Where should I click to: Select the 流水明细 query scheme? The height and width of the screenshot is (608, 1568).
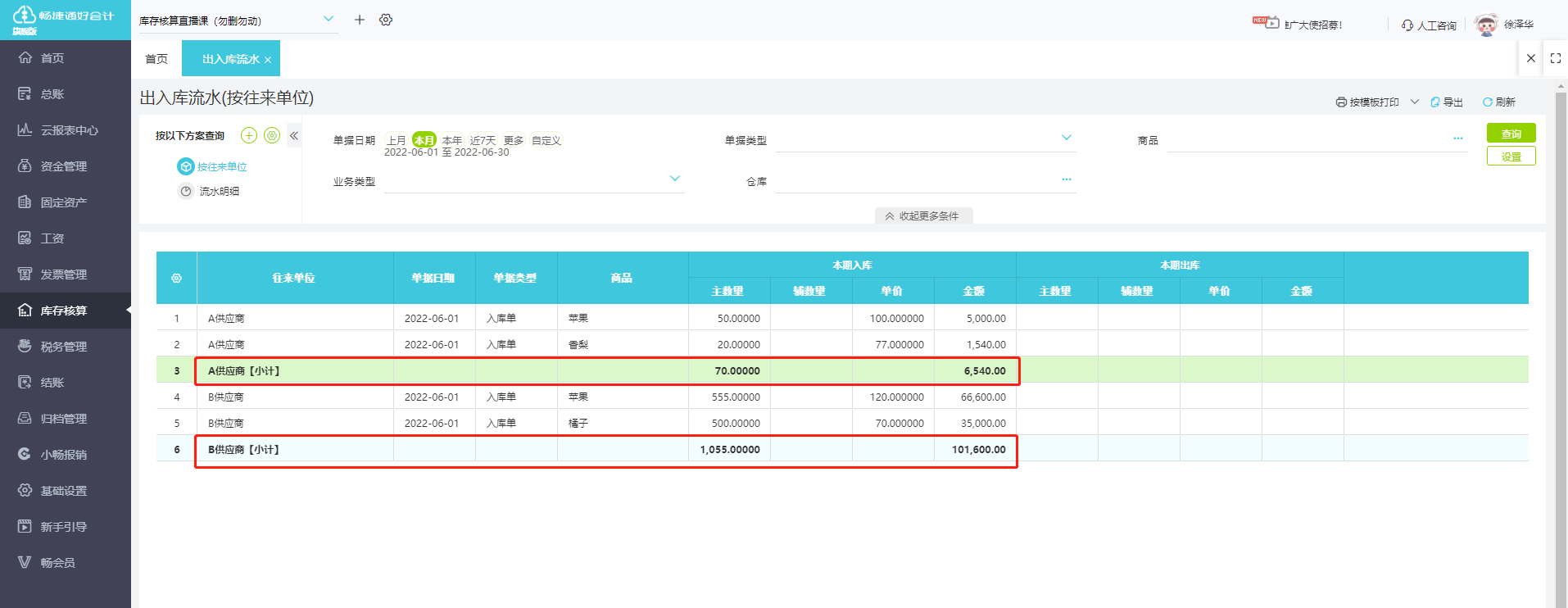click(219, 192)
